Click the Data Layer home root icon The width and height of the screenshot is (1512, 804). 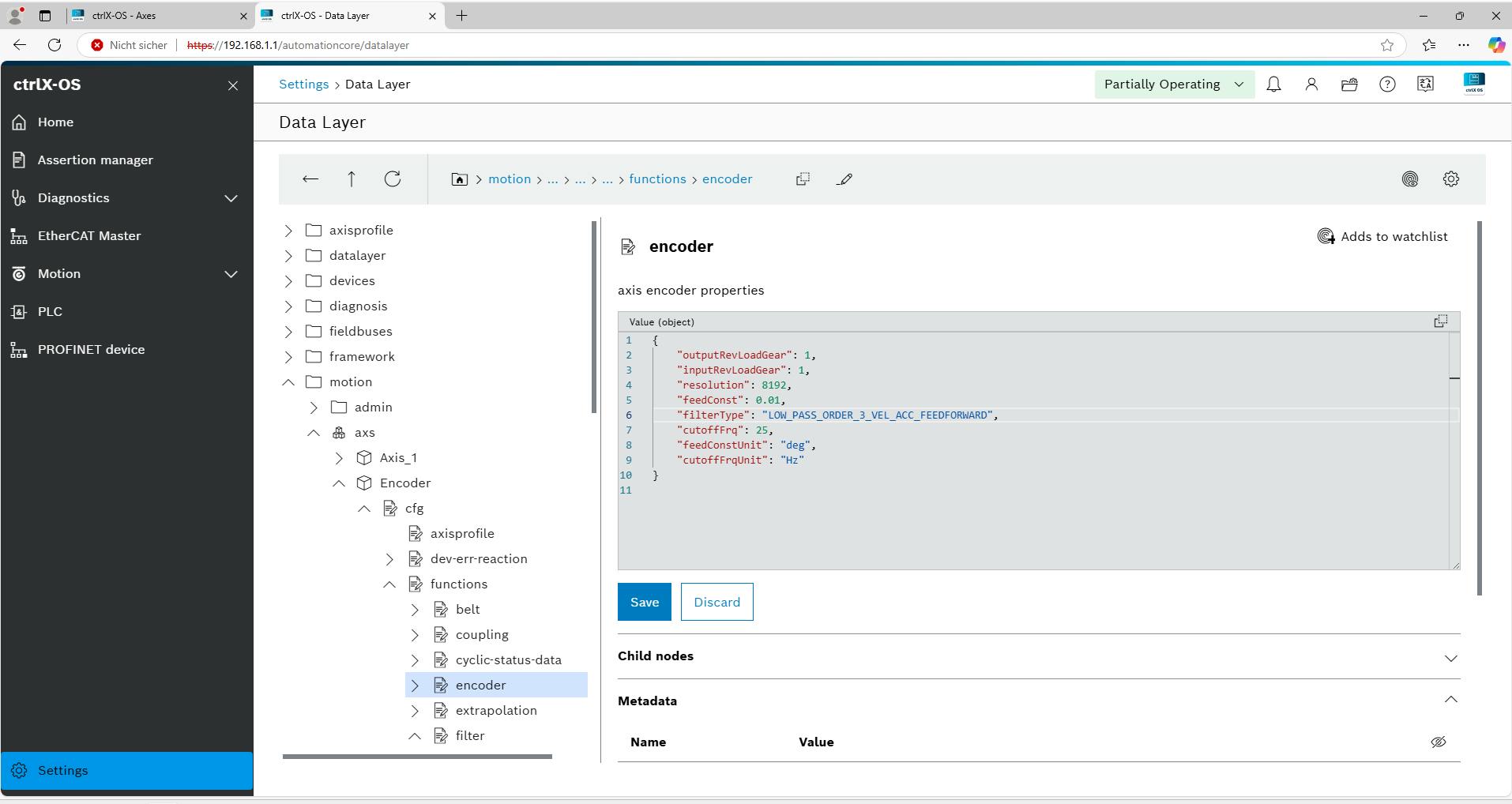[x=459, y=179]
